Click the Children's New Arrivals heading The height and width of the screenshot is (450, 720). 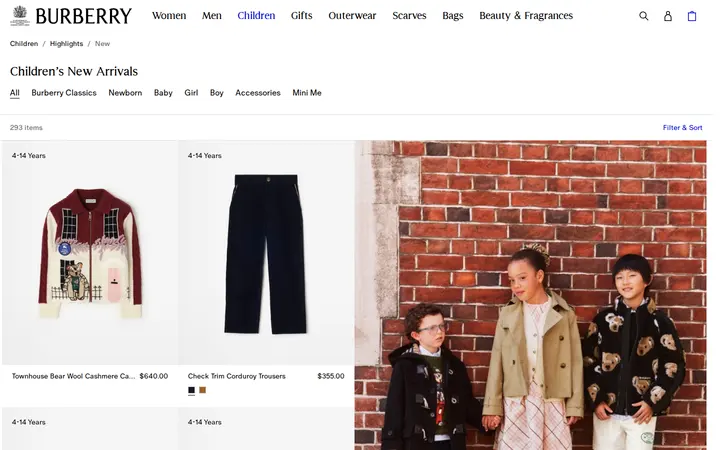(74, 72)
